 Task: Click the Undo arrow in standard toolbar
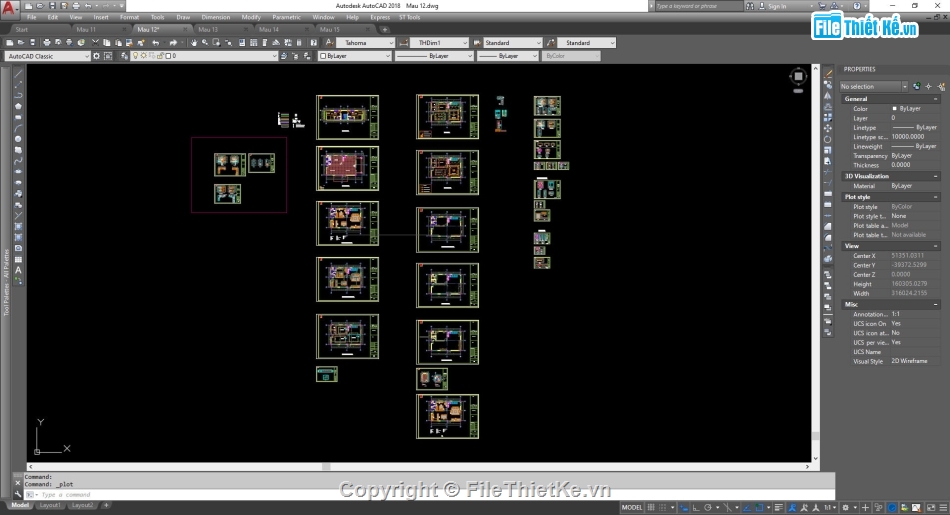(x=156, y=42)
